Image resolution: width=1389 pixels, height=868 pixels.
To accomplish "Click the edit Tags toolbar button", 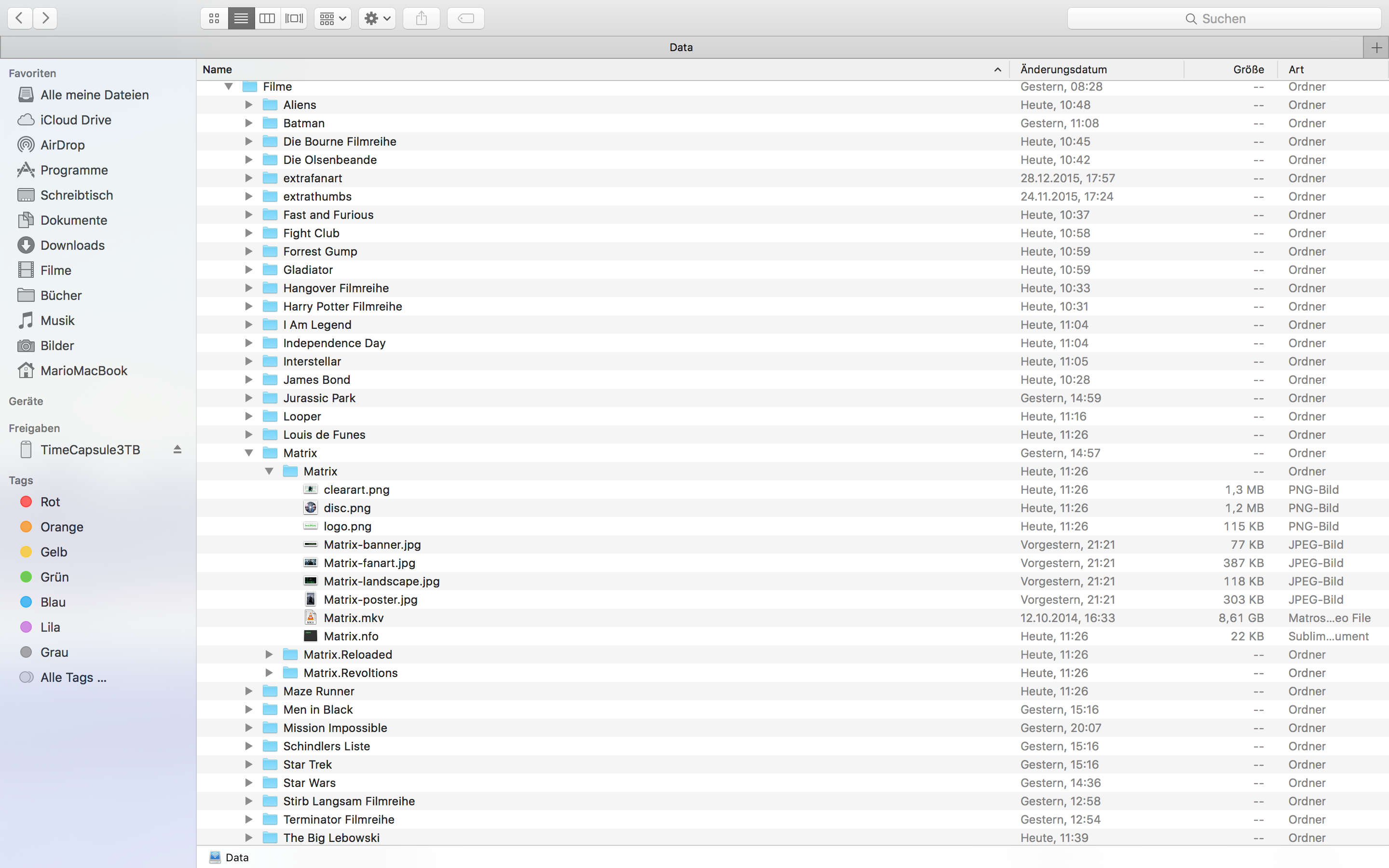I will coord(465,18).
